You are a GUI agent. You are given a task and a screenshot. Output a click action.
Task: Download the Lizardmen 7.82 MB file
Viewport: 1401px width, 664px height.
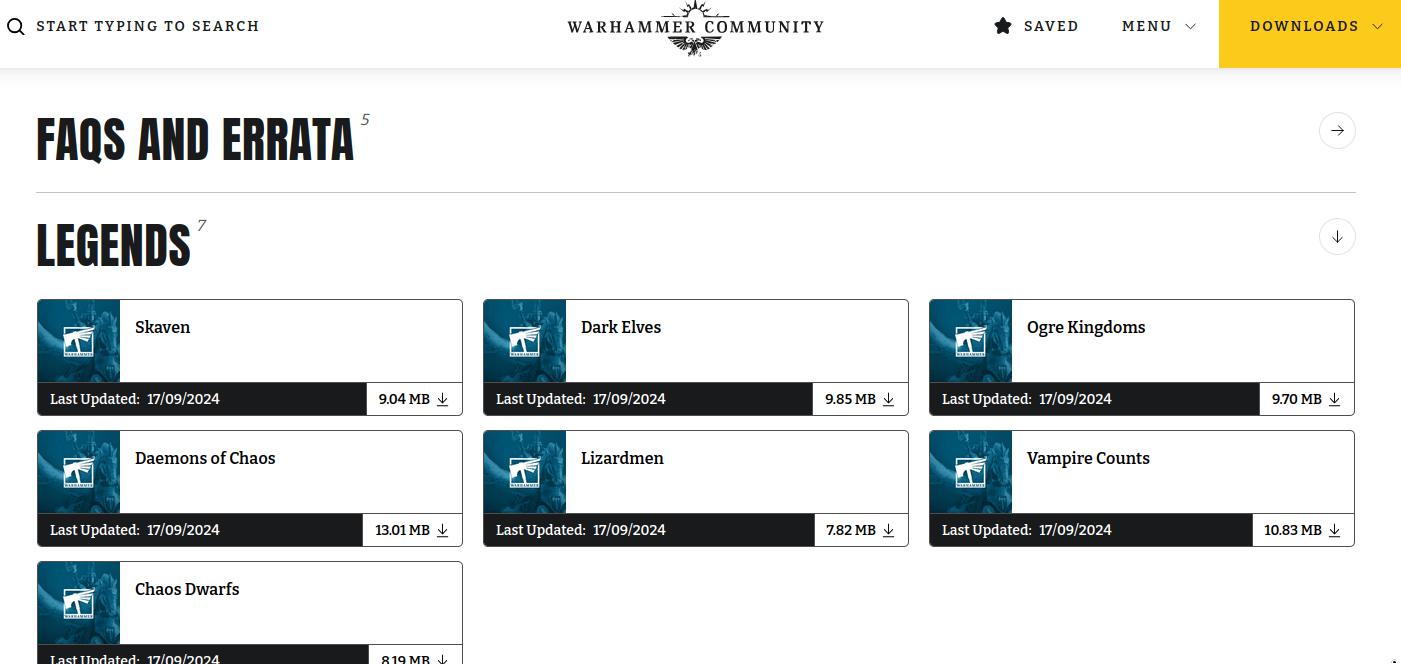point(860,530)
